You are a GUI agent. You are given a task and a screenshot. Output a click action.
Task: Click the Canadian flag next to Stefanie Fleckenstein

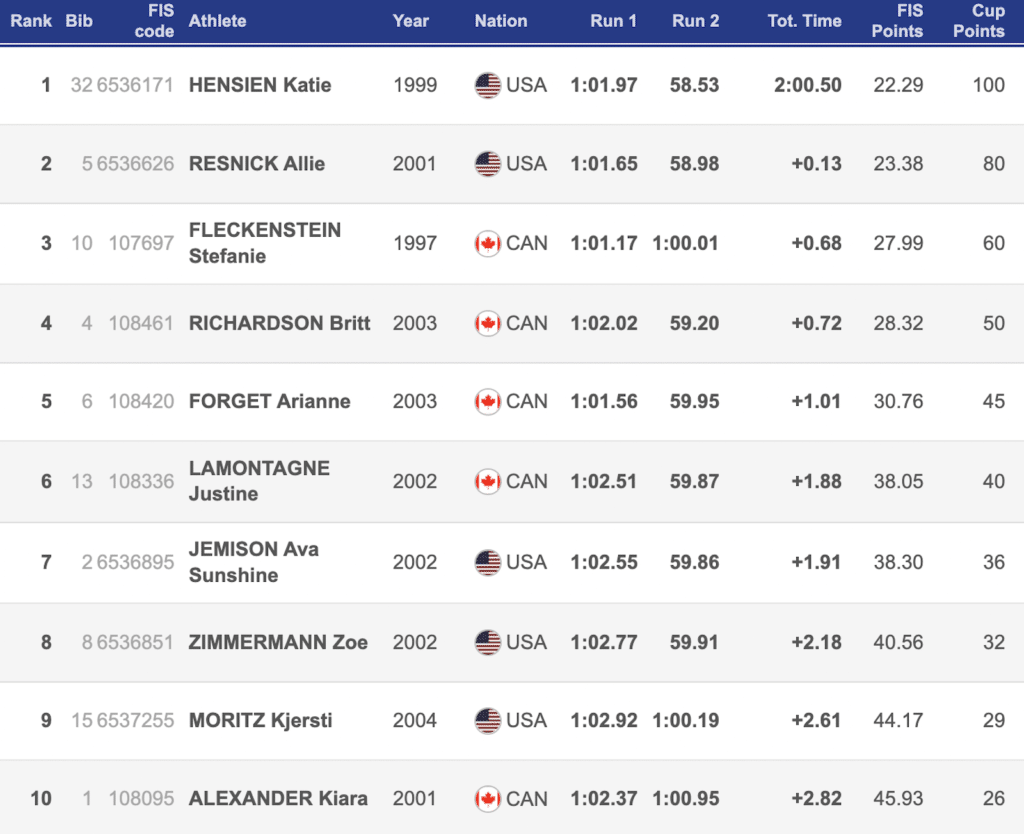tap(487, 243)
